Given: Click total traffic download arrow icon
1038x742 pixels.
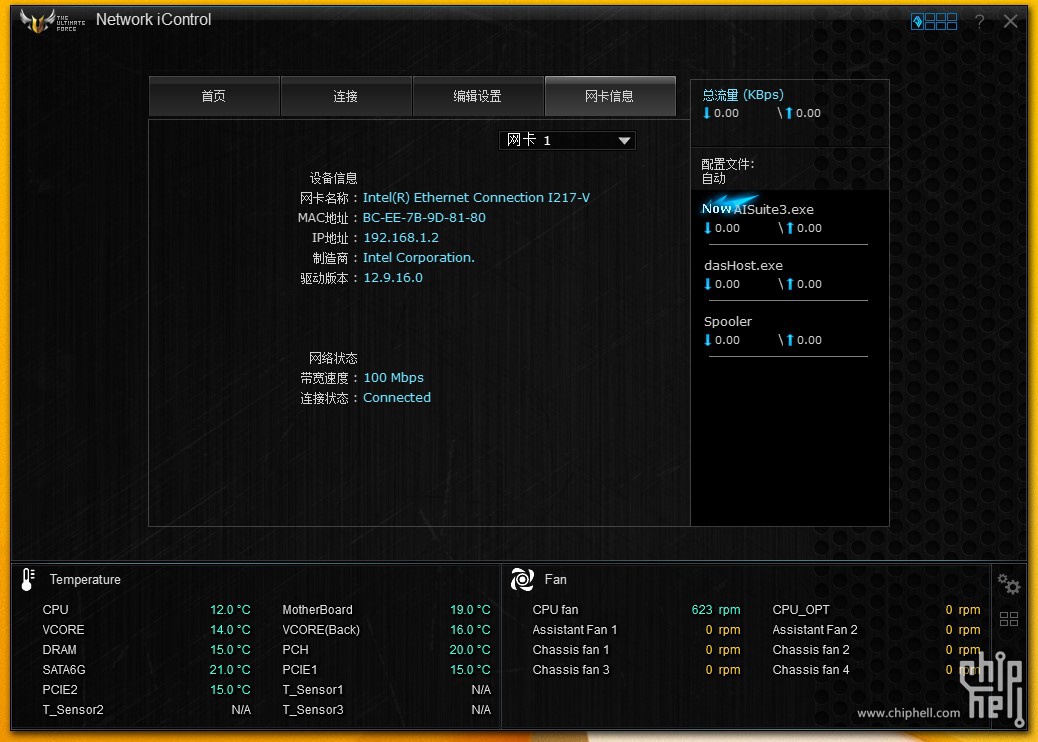Looking at the screenshot, I should click(x=707, y=113).
